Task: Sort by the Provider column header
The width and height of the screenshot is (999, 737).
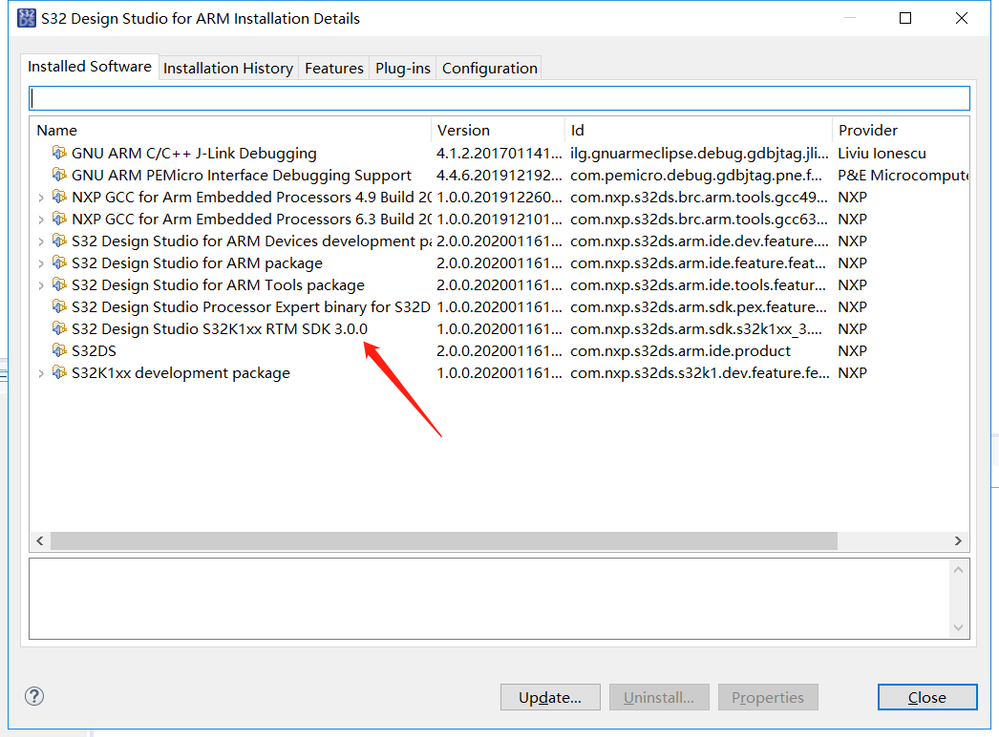Action: click(901, 130)
